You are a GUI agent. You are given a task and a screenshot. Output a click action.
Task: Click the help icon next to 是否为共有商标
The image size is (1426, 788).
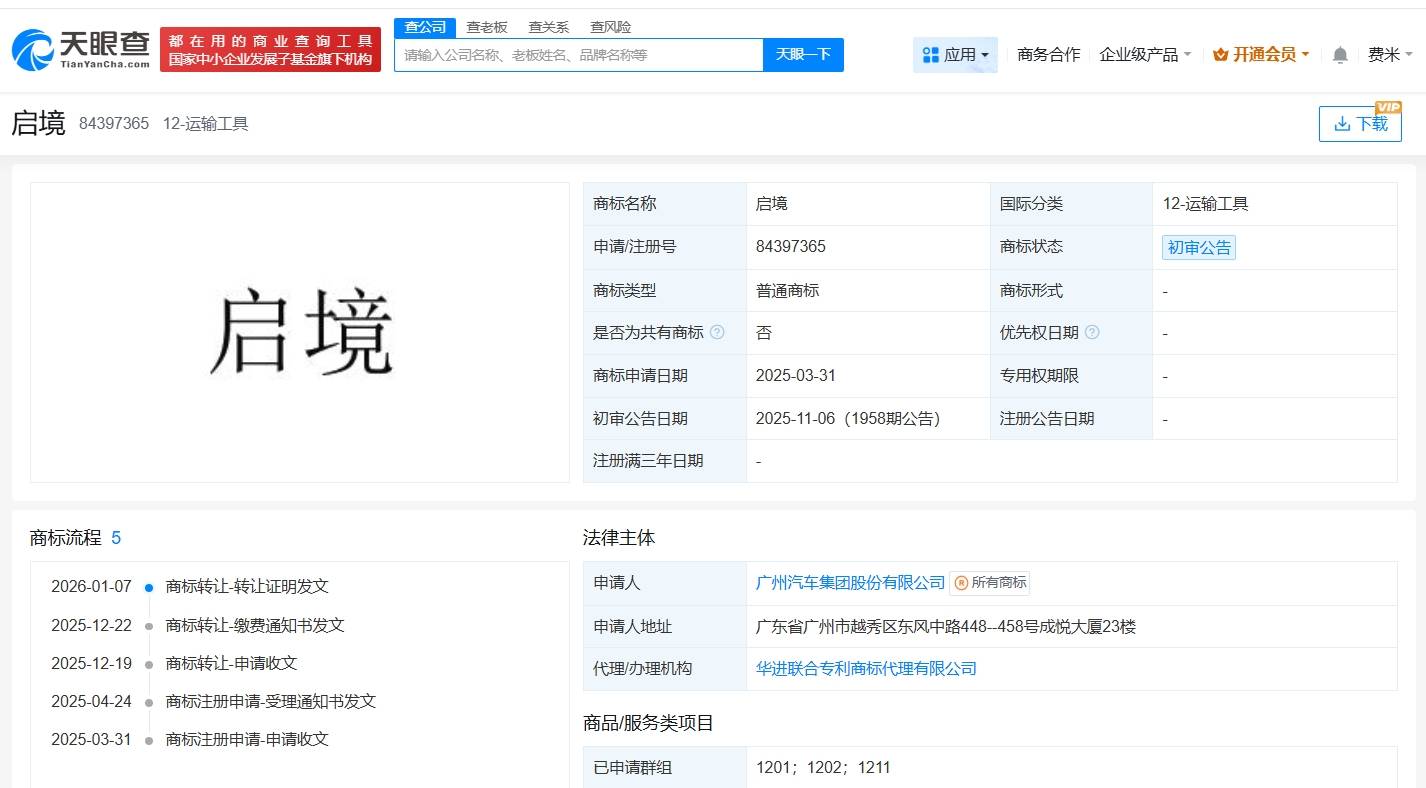coord(717,332)
